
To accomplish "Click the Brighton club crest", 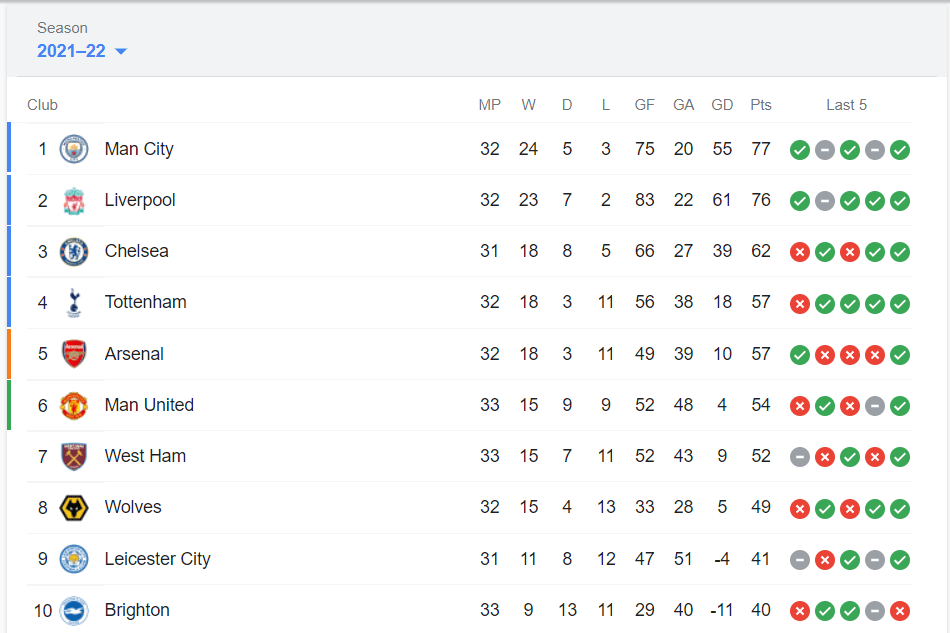I will 74,610.
